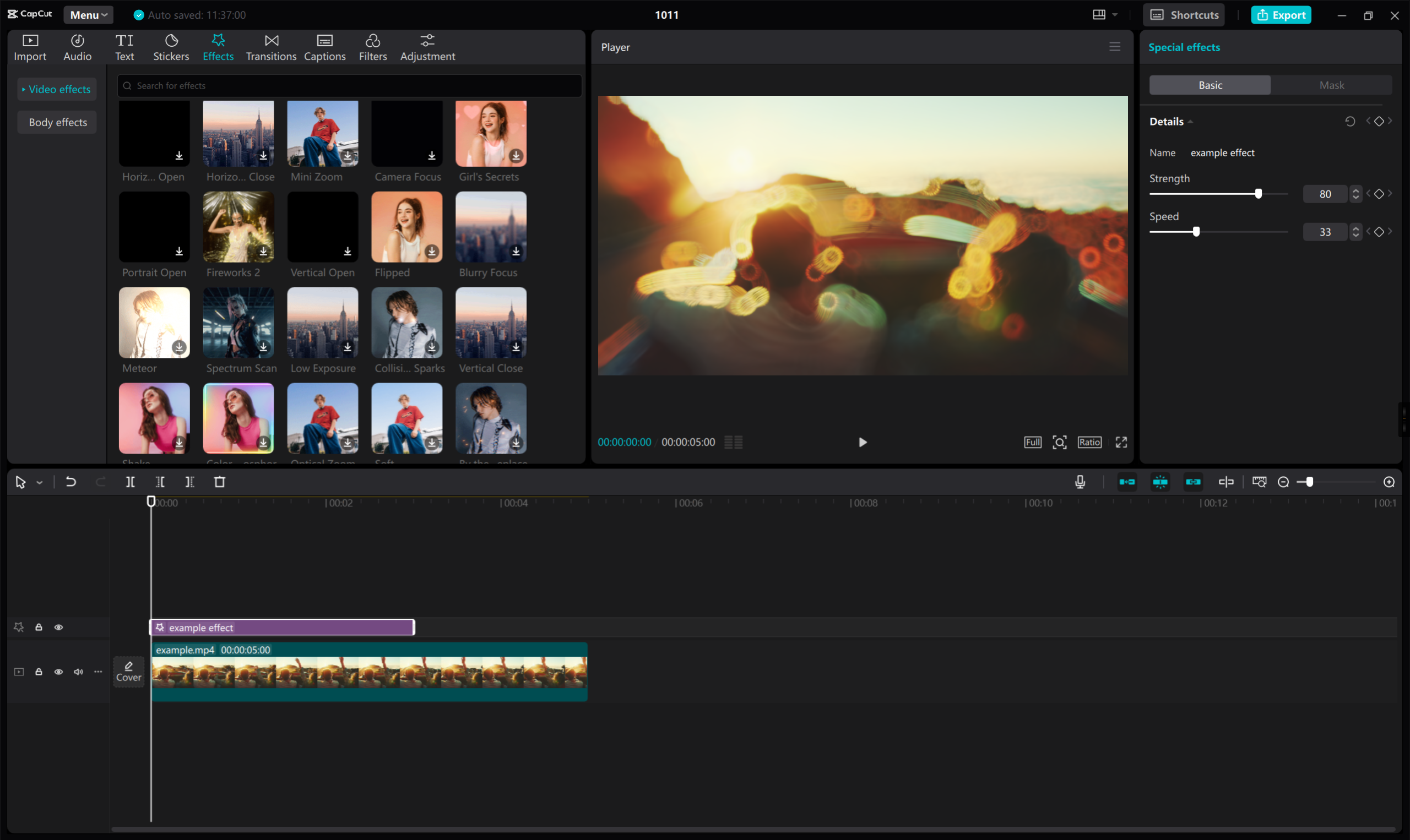Open the Player panel menu
The image size is (1410, 840).
click(x=1114, y=47)
